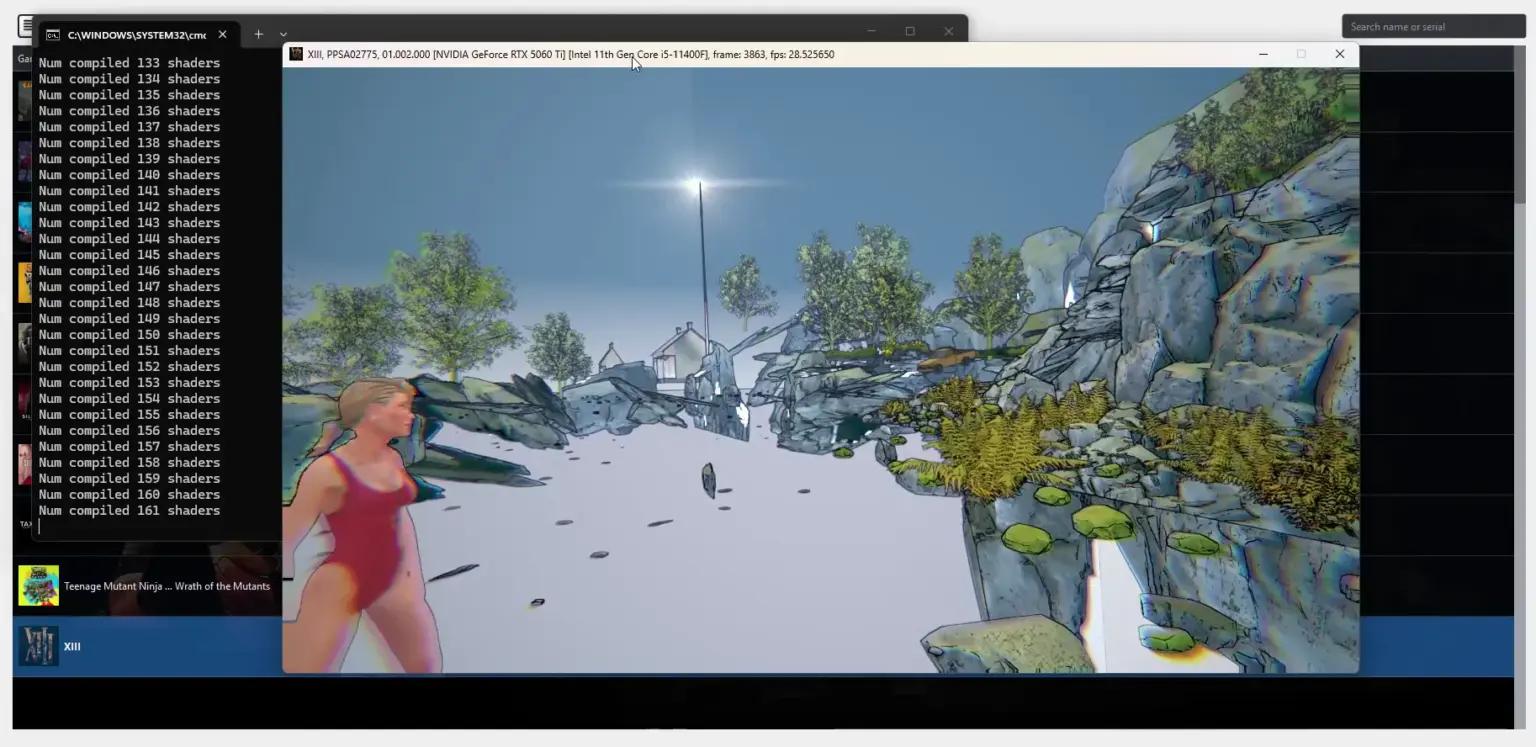
Task: Minimize the XIII game window
Action: point(1263,54)
